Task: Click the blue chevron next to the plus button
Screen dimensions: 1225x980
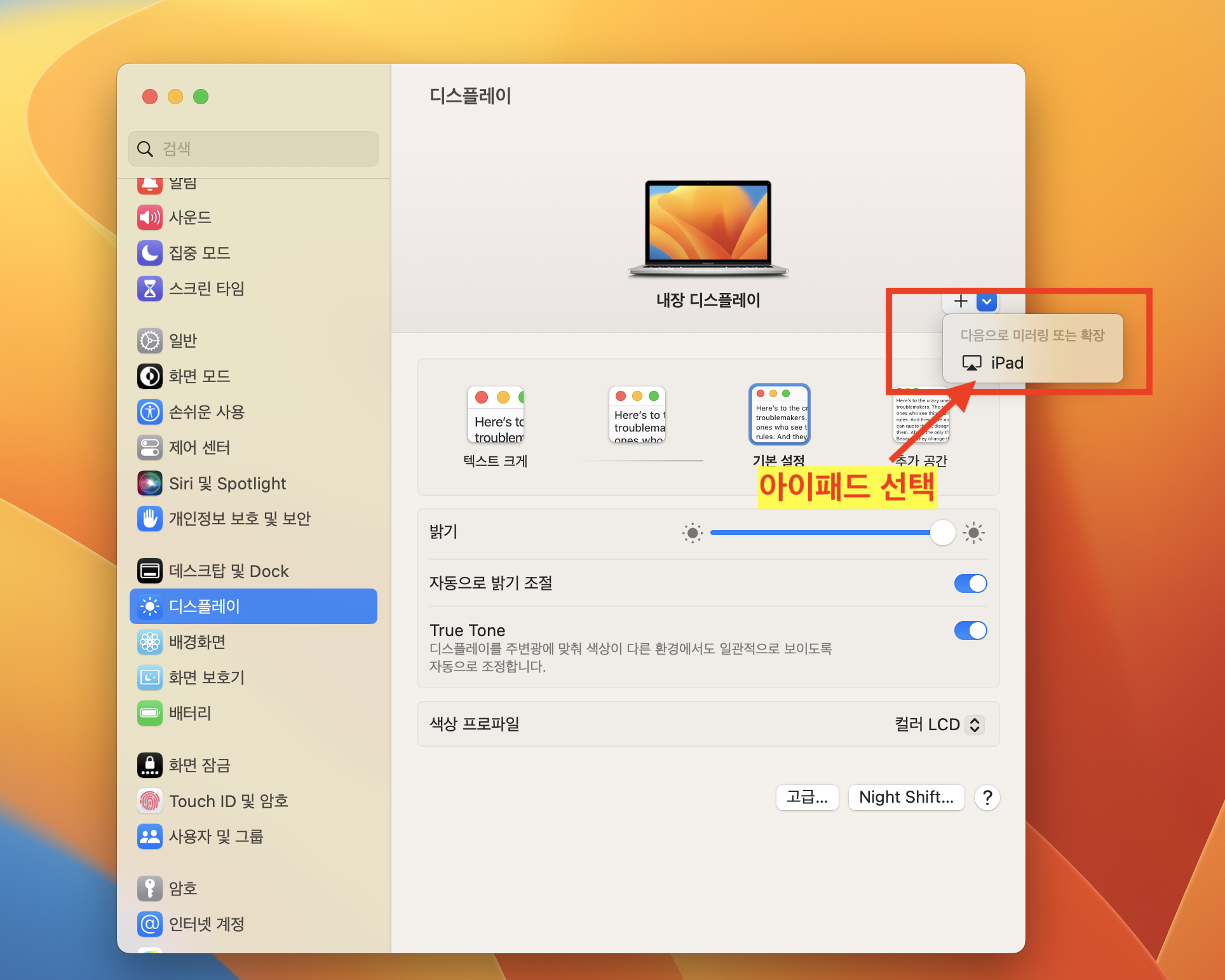Action: 985,302
